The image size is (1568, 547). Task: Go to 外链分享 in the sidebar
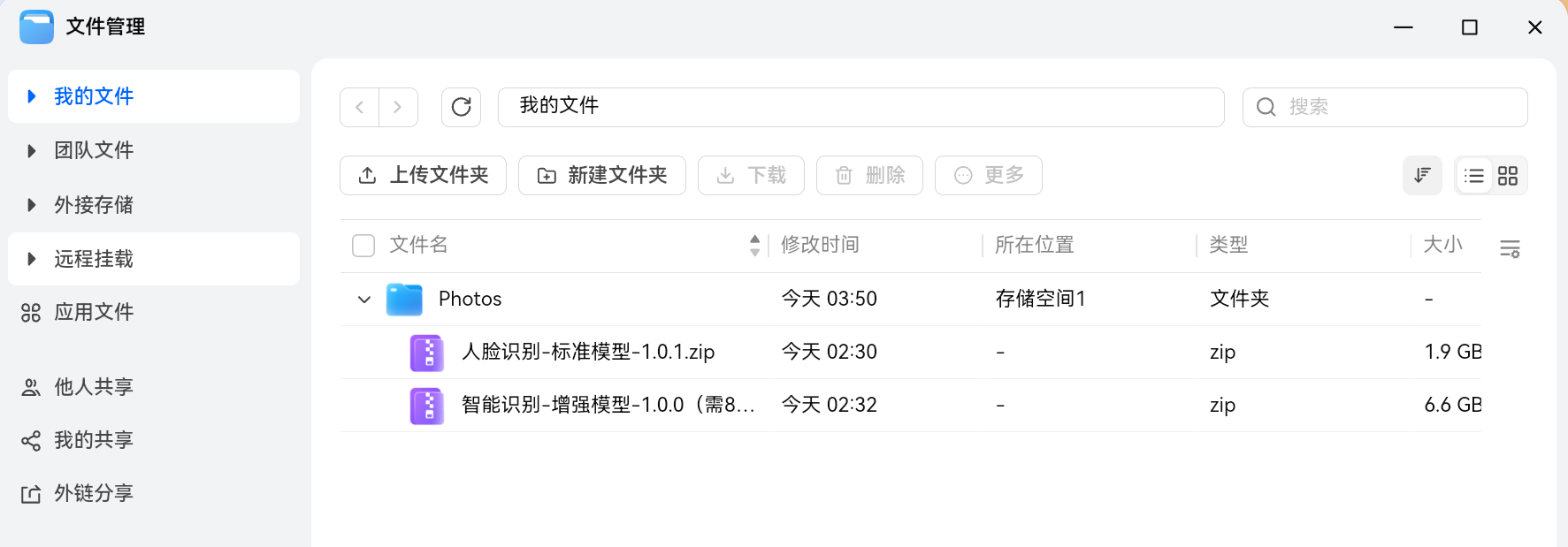[x=93, y=493]
